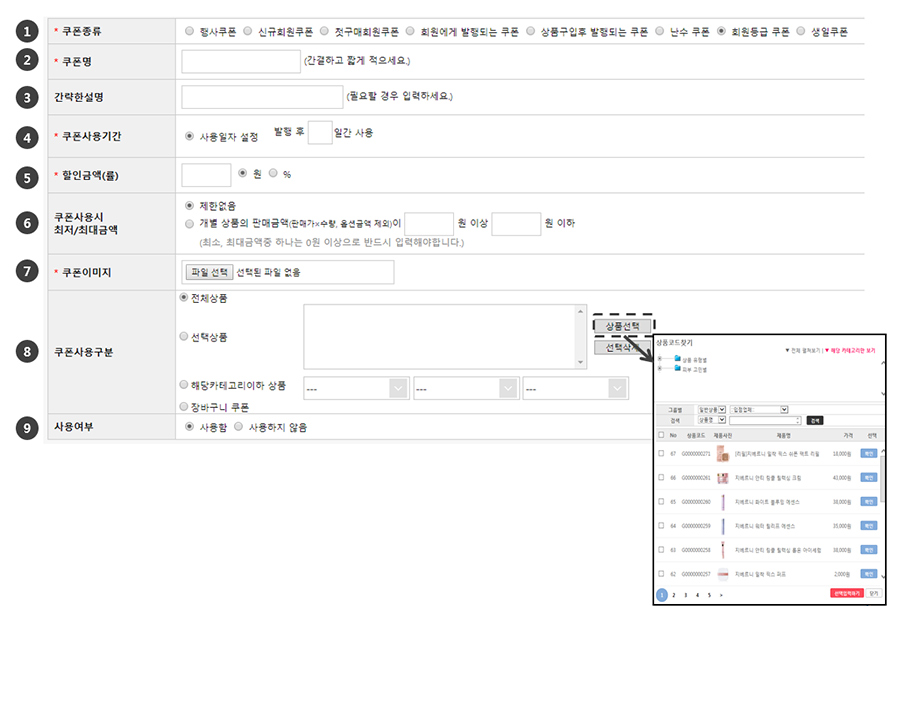Click the 상품 유형별 folder icon
The height and width of the screenshot is (705, 900).
coord(677,359)
